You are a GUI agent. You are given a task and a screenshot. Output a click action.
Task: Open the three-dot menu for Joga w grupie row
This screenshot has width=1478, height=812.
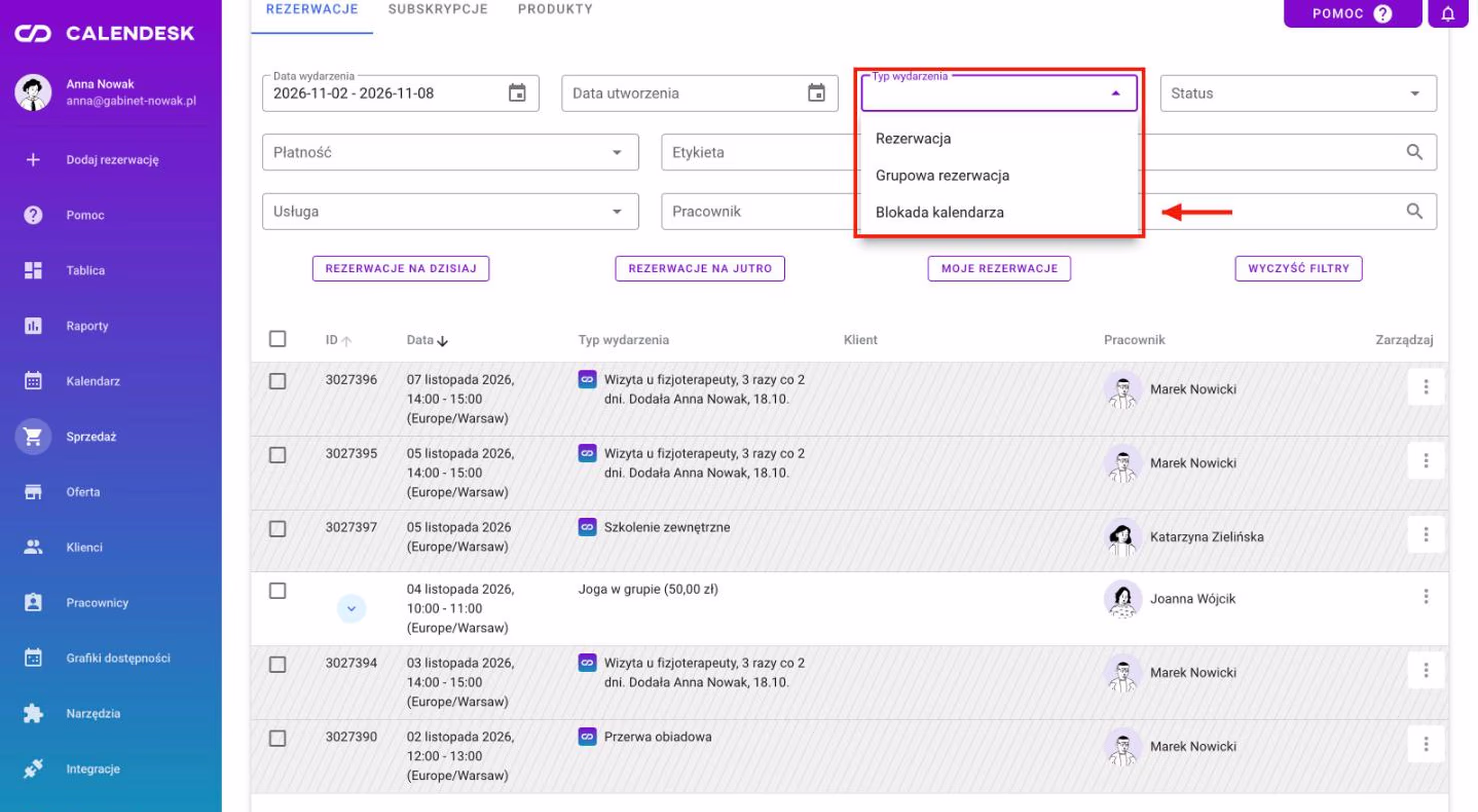click(1426, 596)
